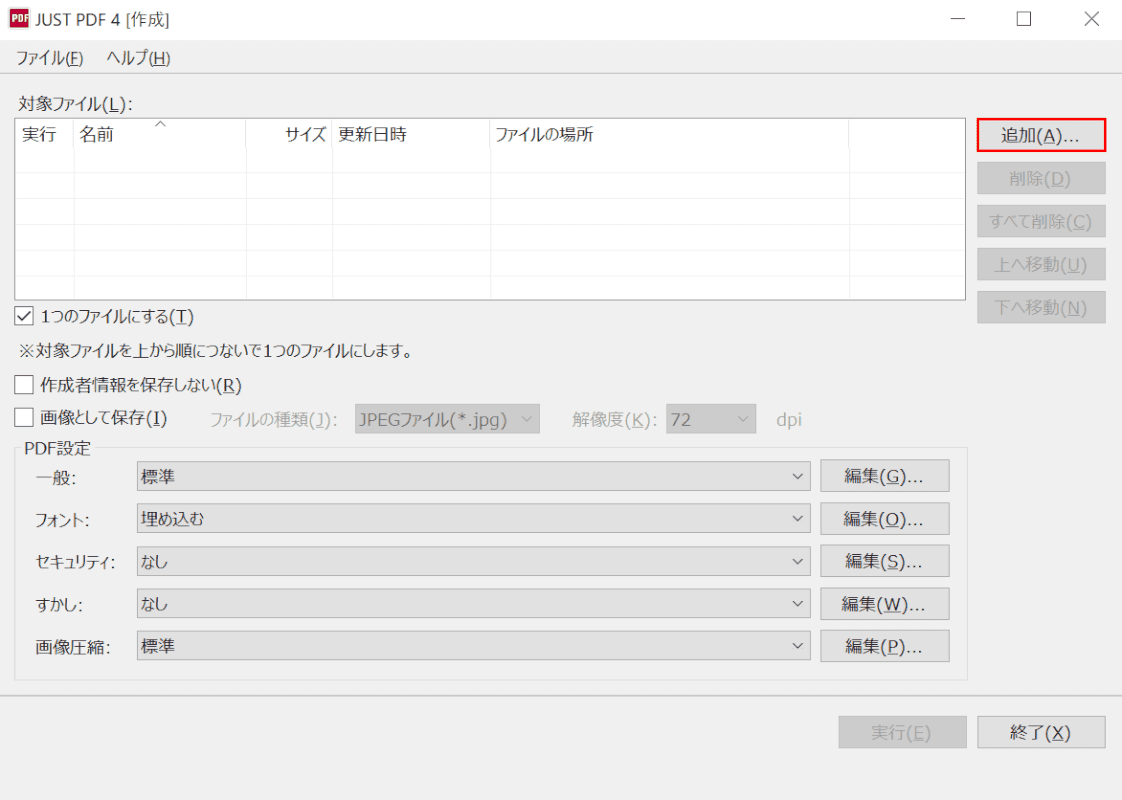Open the ヘルプ(H) menu
1122x800 pixels.
coord(138,58)
